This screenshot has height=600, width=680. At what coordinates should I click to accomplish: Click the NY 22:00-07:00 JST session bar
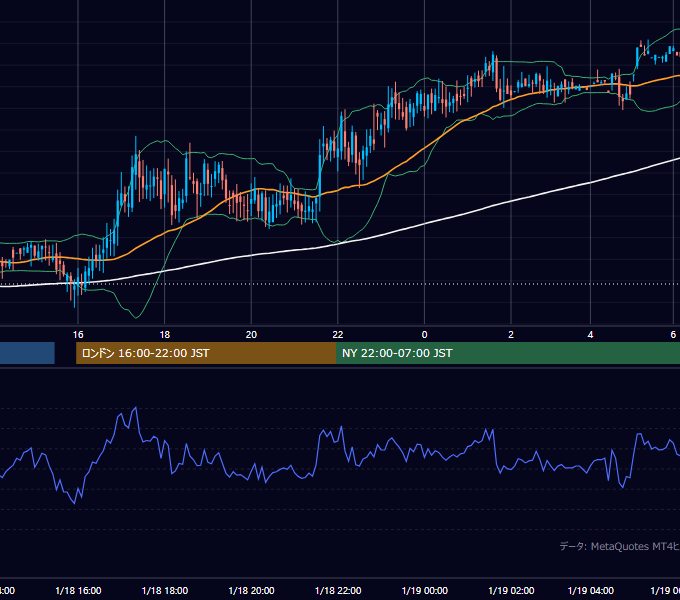[x=508, y=353]
